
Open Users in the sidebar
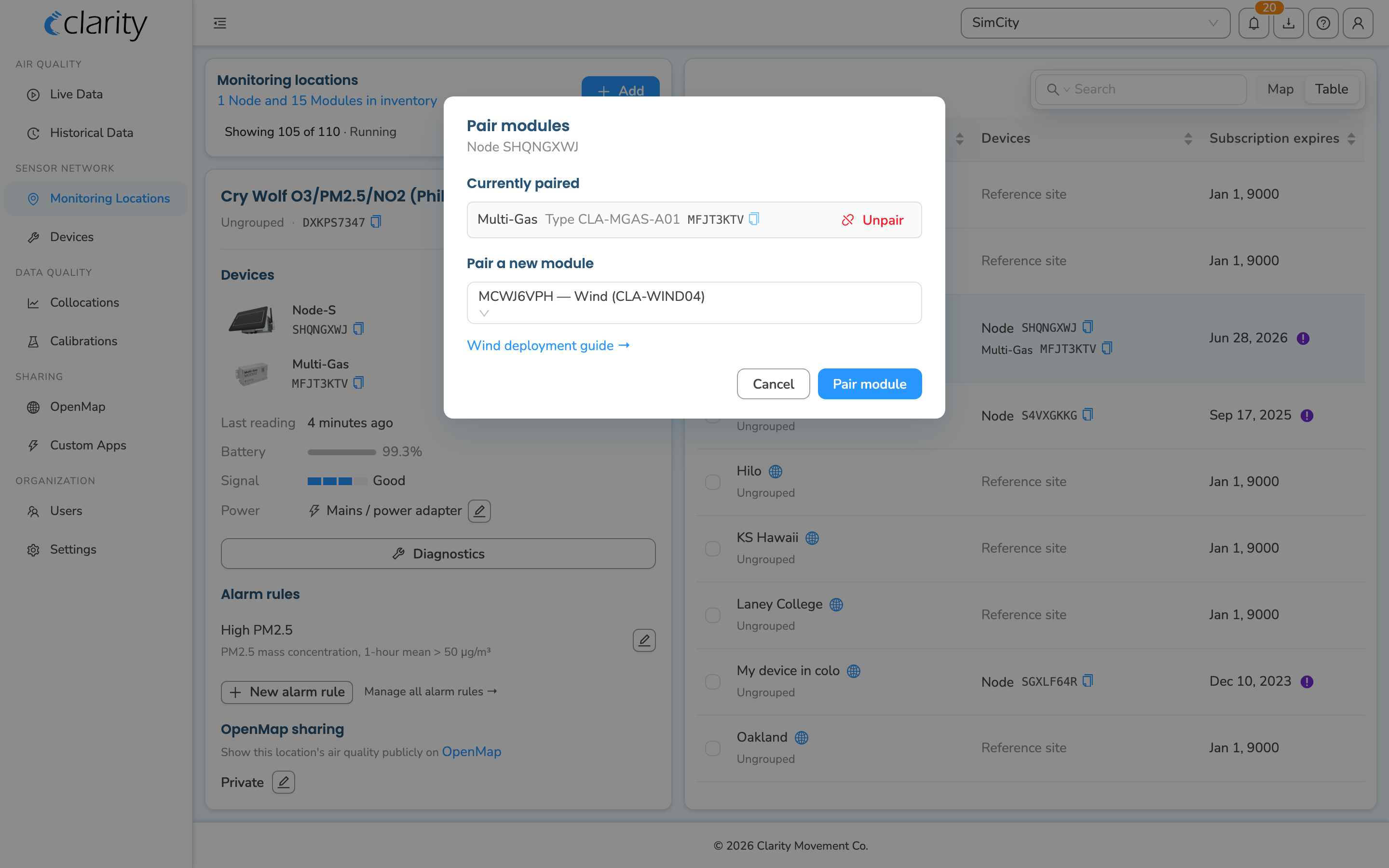pyautogui.click(x=96, y=510)
